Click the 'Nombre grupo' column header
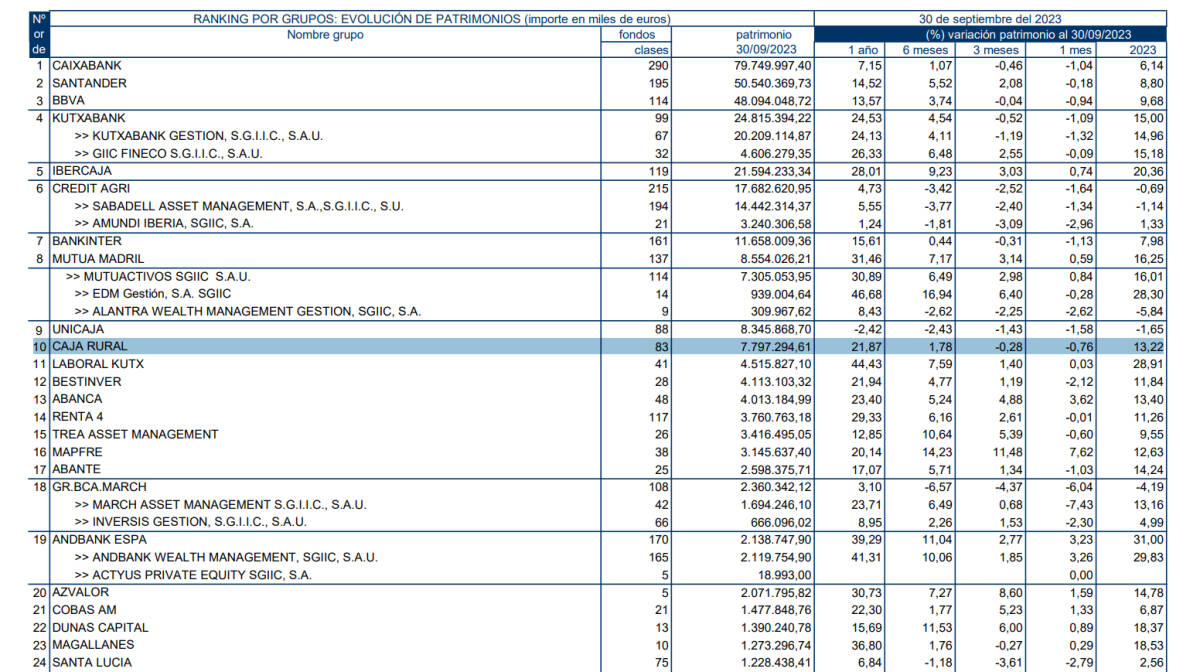The image size is (1200, 672). pyautogui.click(x=326, y=35)
